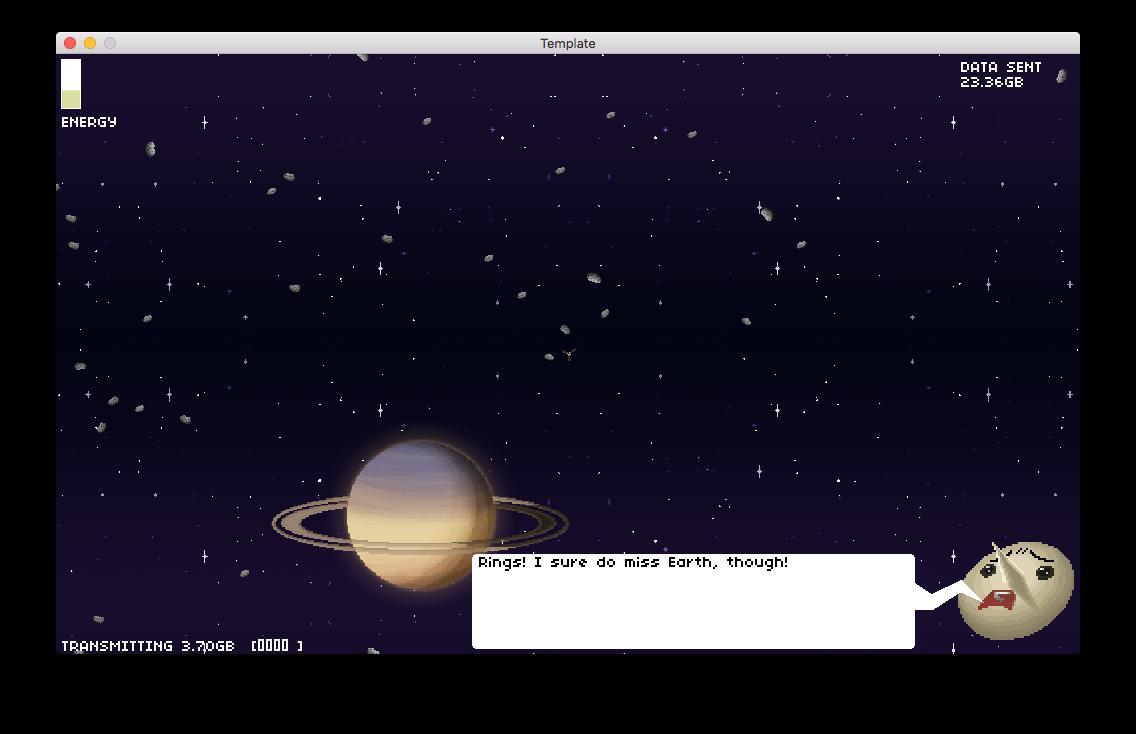Click the TRANSMITTING 3.70GB status text
1136x734 pixels.
[x=148, y=646]
